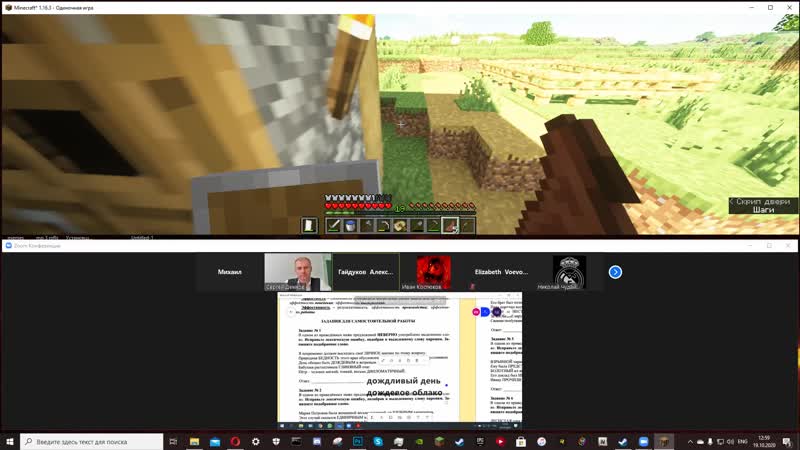The width and height of the screenshot is (800, 450).
Task: Open Photoshop from the taskbar
Action: [x=358, y=441]
